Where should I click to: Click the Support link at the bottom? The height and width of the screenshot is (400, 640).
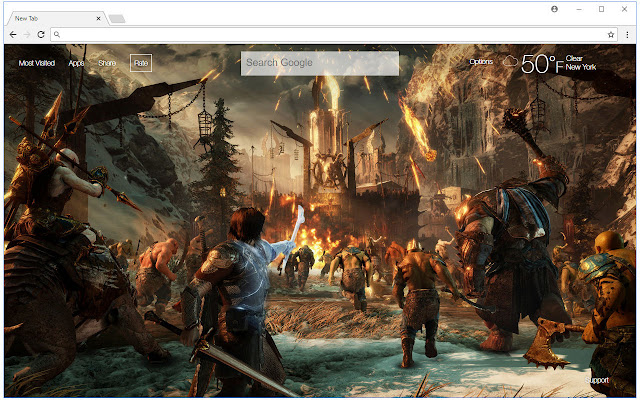point(597,380)
